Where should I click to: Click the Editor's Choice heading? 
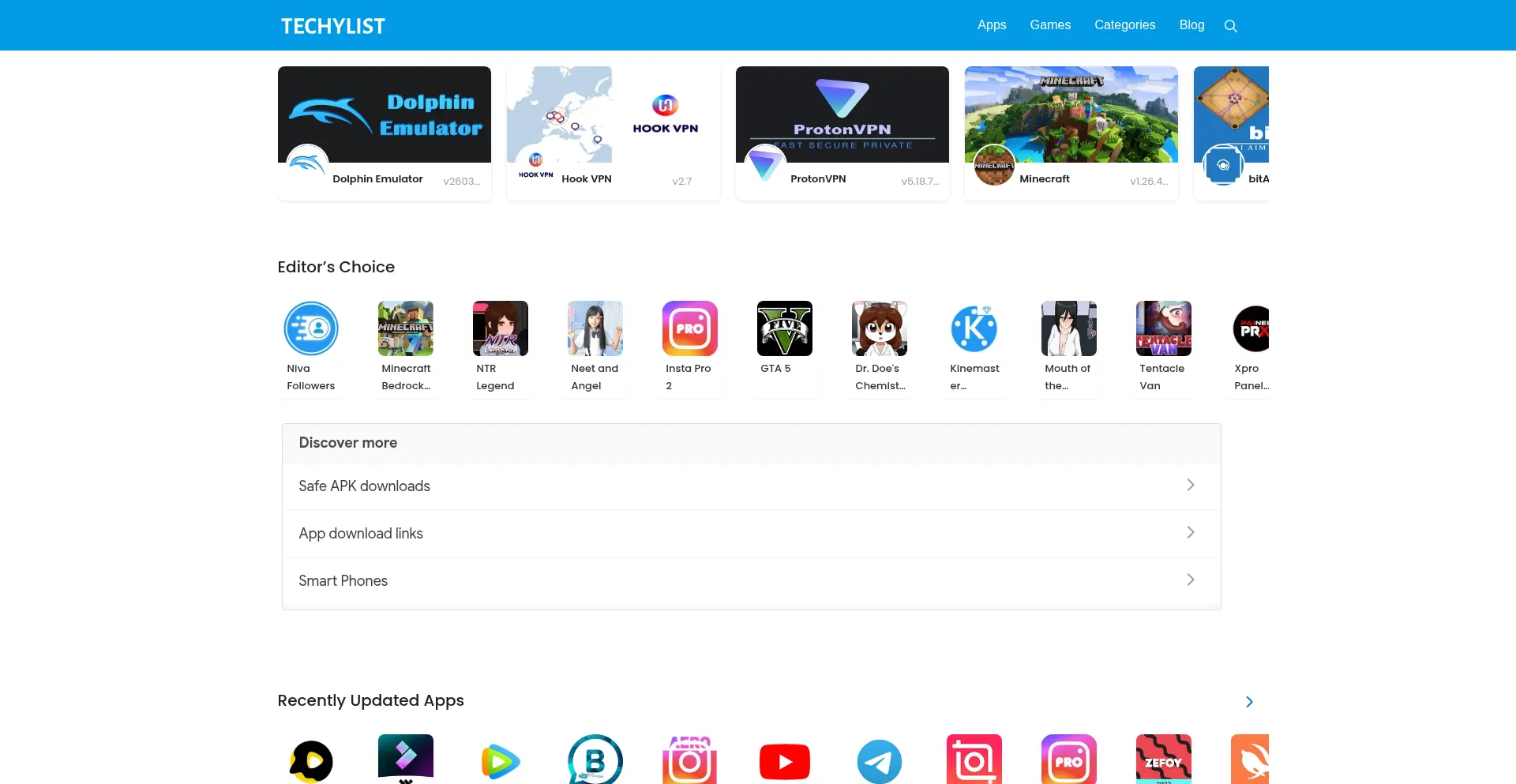tap(336, 267)
